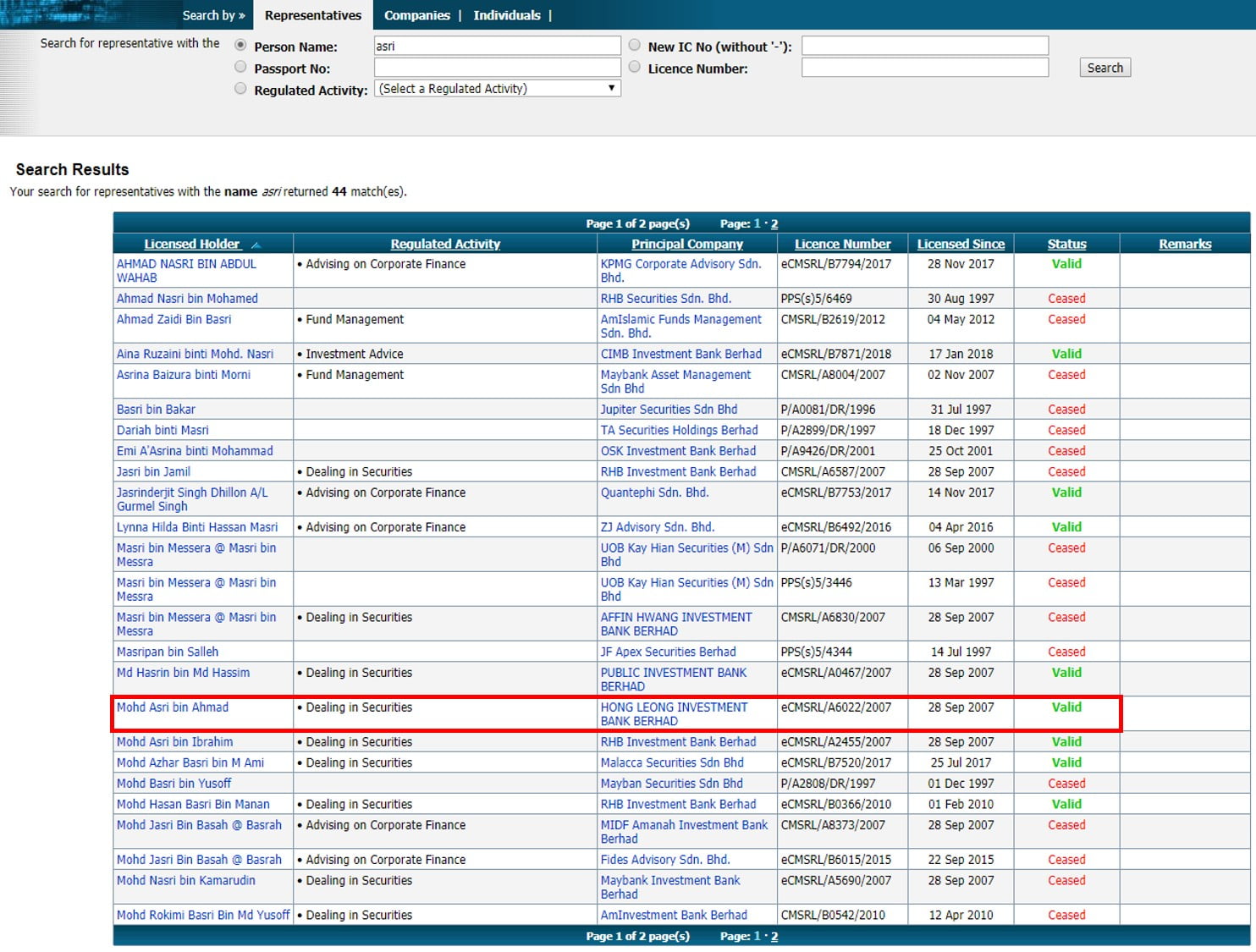This screenshot has width=1256, height=952.
Task: Click the sort arrow beside Licensed Holder
Action: point(256,245)
